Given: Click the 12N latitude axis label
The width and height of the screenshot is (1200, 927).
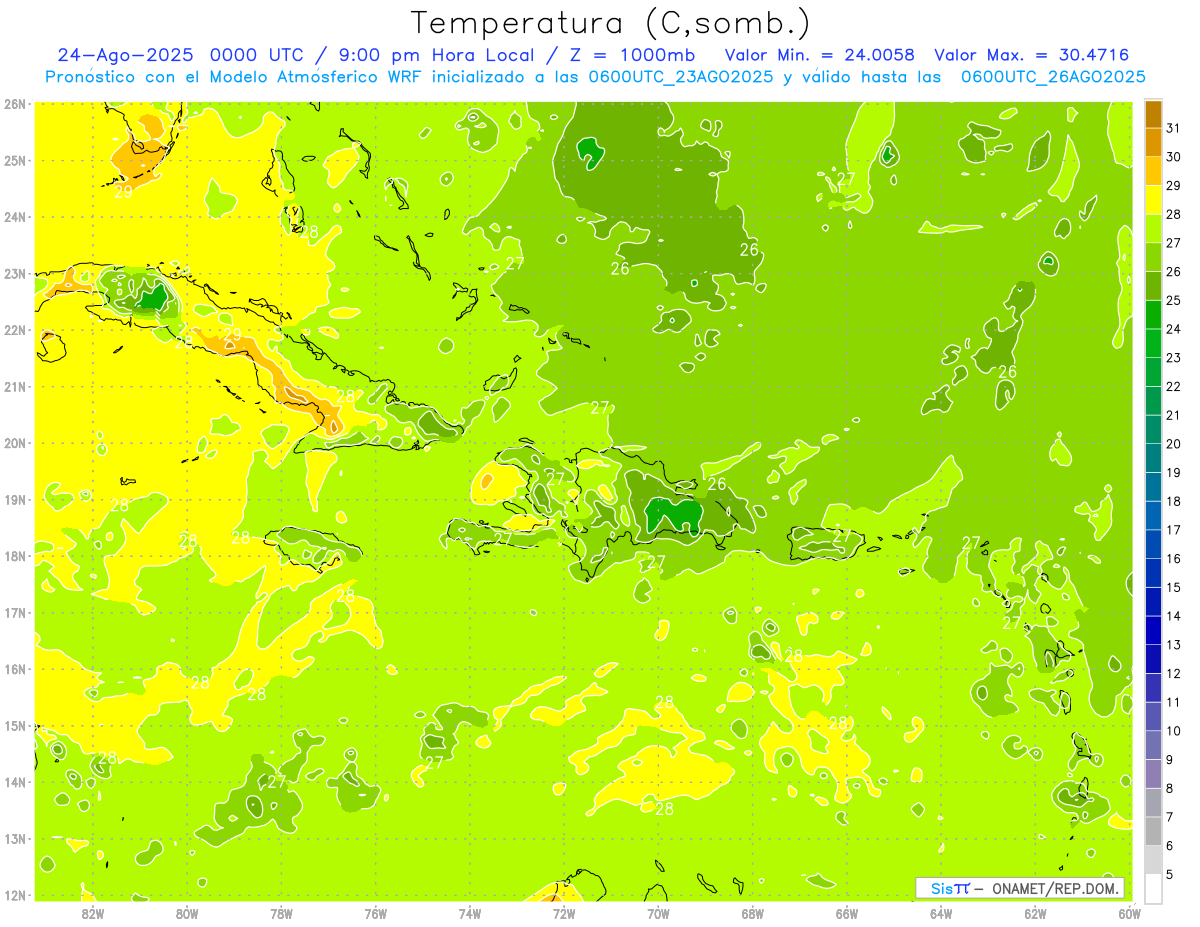Looking at the screenshot, I should point(15,896).
